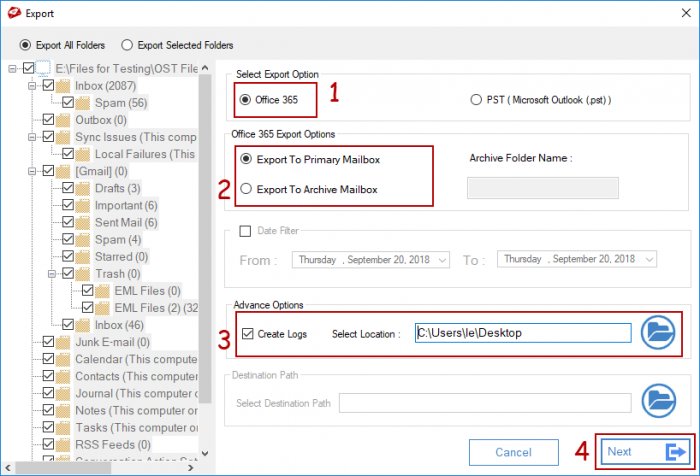700x476 pixels.
Task: Click the horizontal scrollbar left arrow
Action: coord(8,468)
